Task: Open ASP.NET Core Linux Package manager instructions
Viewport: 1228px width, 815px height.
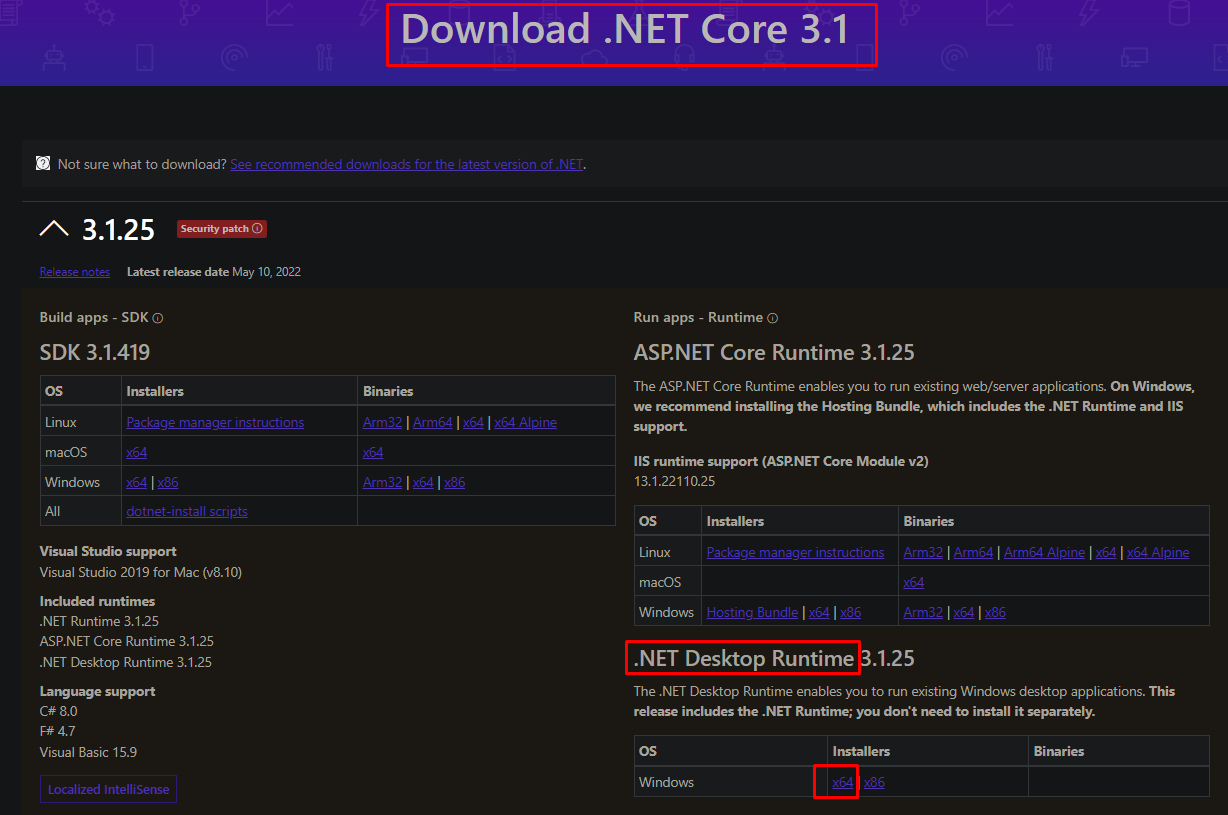Action: [x=795, y=552]
